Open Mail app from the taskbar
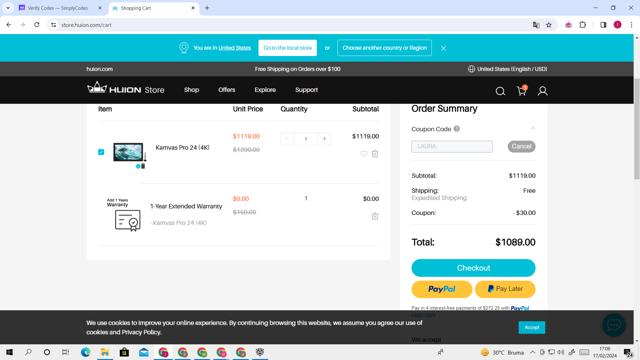 (x=144, y=352)
